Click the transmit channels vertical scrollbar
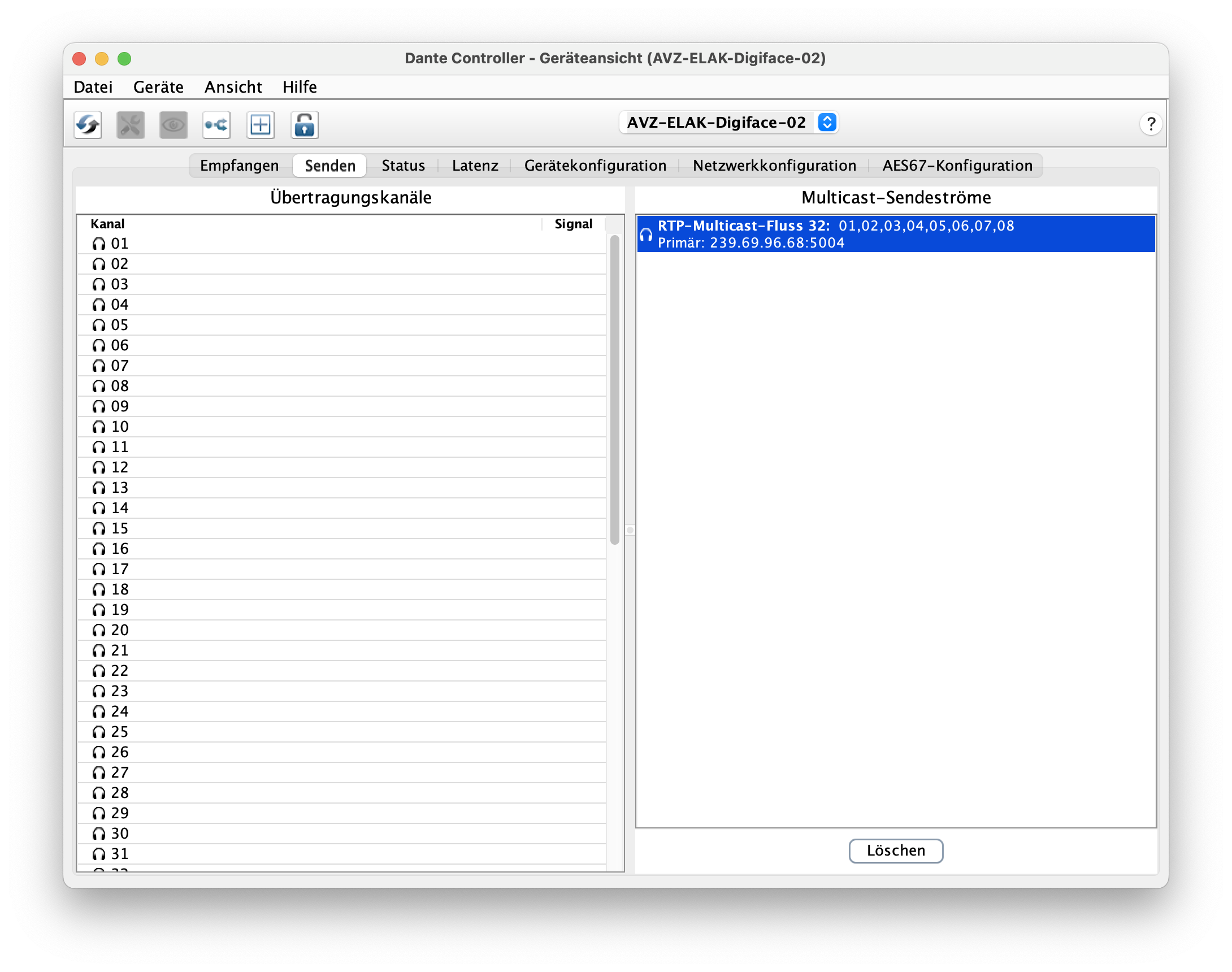The width and height of the screenshot is (1232, 972). [614, 390]
